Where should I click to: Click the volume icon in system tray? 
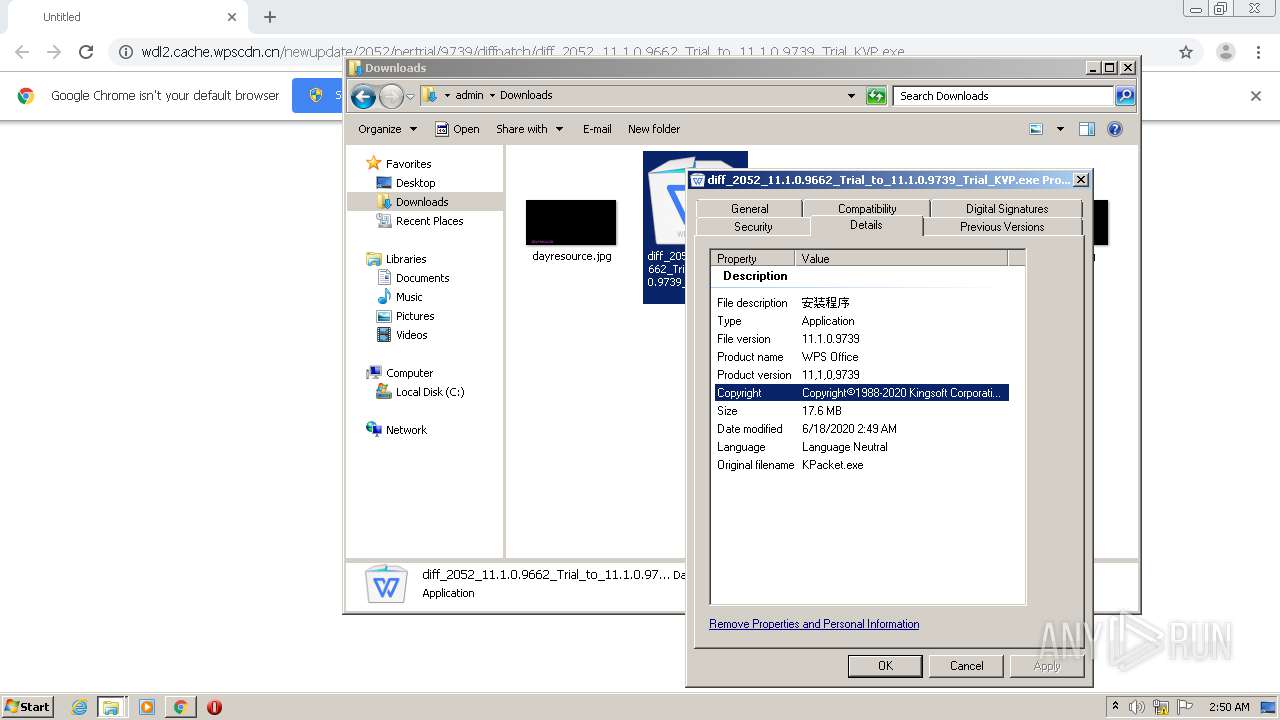(x=1137, y=707)
